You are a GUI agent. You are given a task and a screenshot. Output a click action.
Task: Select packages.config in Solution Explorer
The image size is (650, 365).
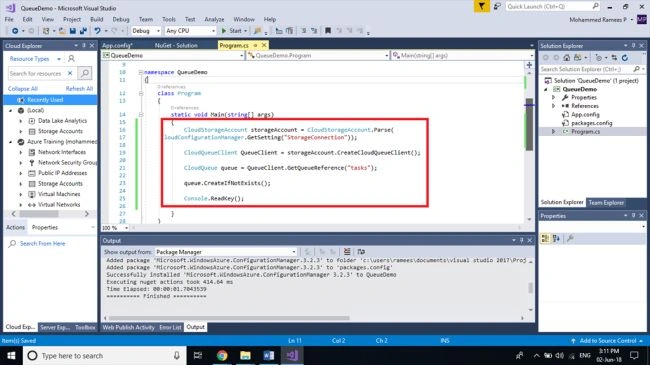592,123
